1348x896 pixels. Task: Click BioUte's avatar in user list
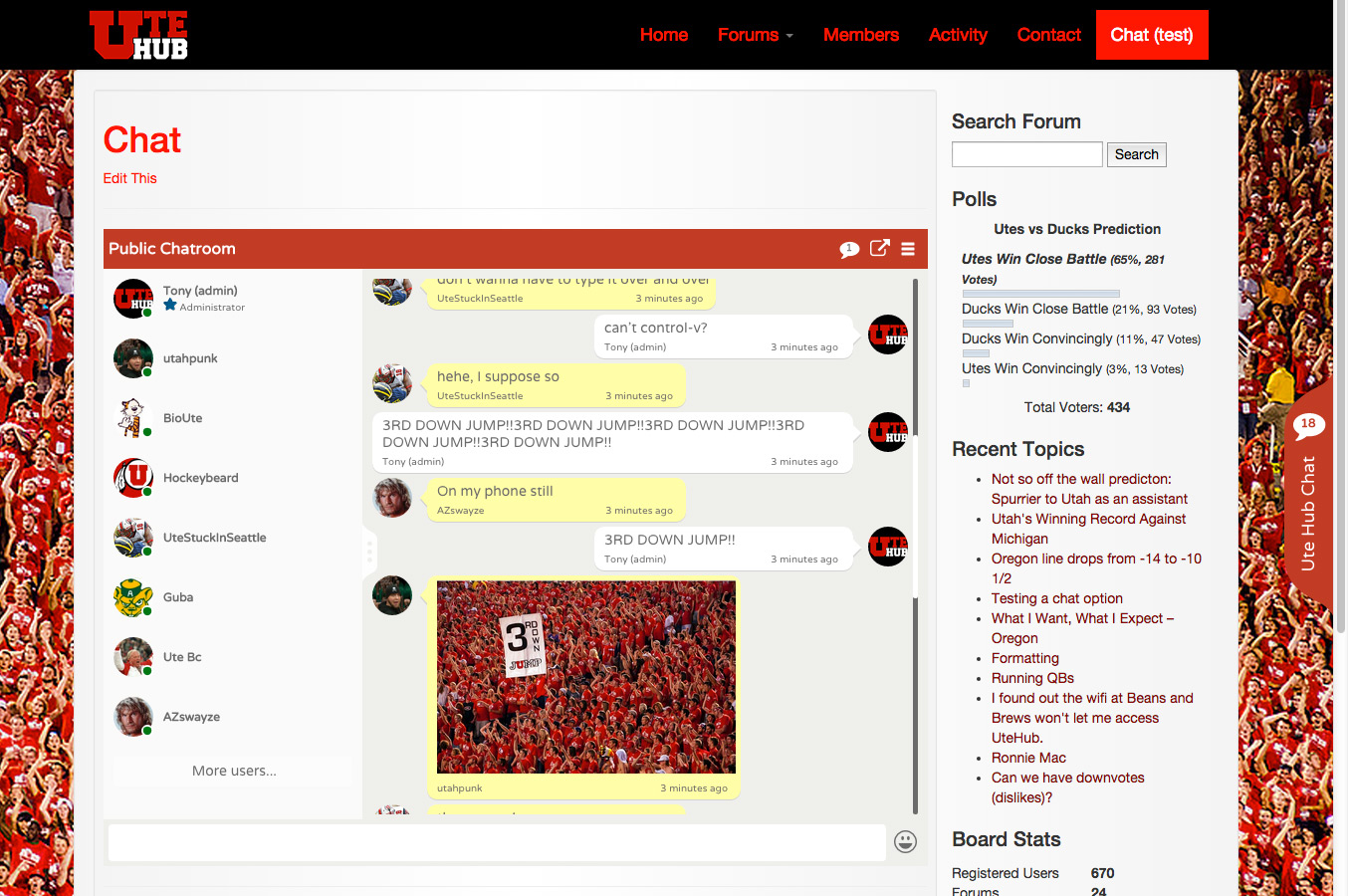tap(133, 418)
